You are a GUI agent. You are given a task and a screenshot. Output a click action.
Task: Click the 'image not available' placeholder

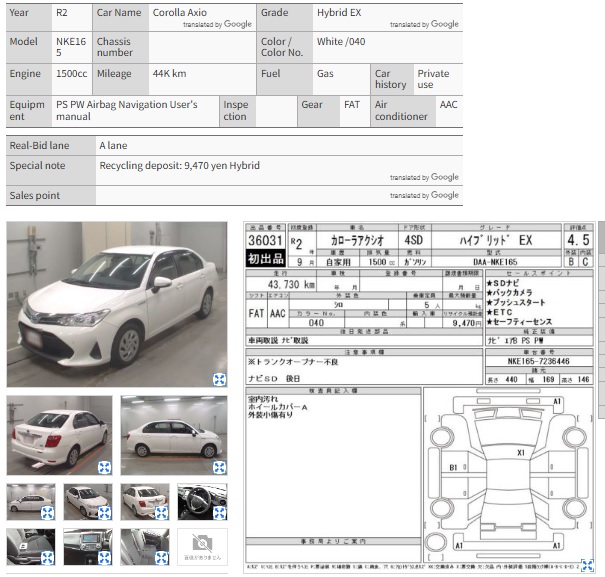(202, 547)
